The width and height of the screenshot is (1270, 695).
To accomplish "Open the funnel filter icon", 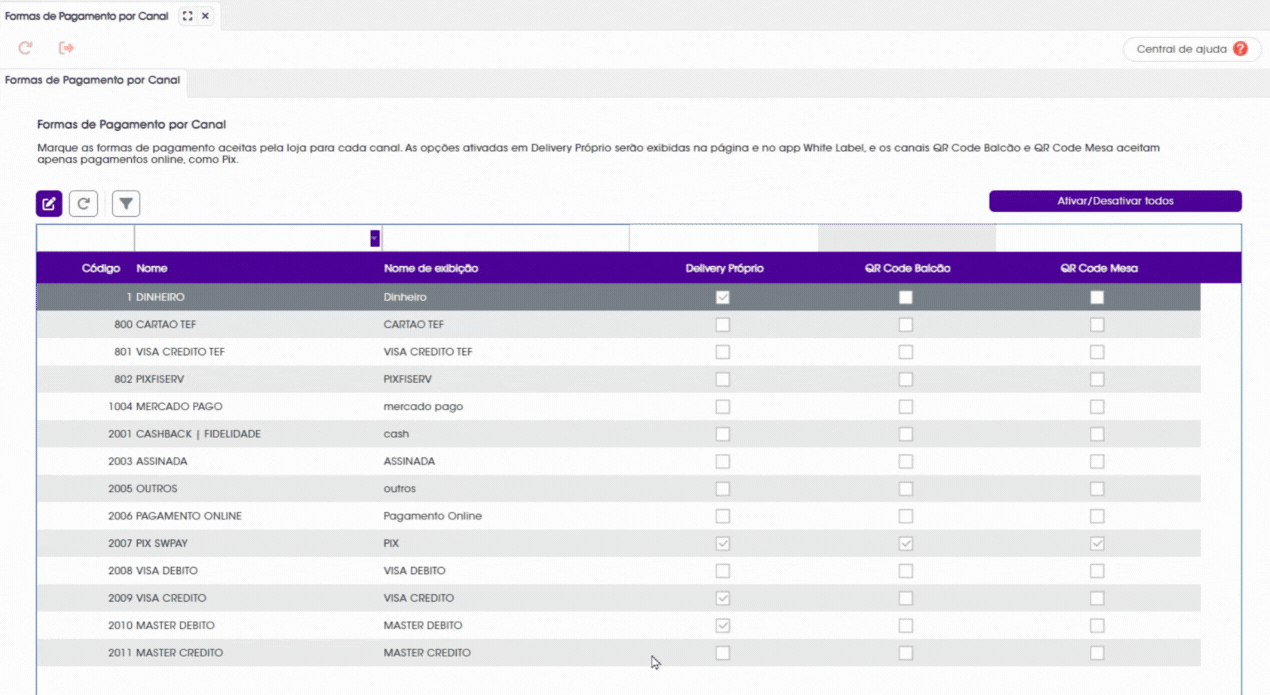I will coord(126,204).
